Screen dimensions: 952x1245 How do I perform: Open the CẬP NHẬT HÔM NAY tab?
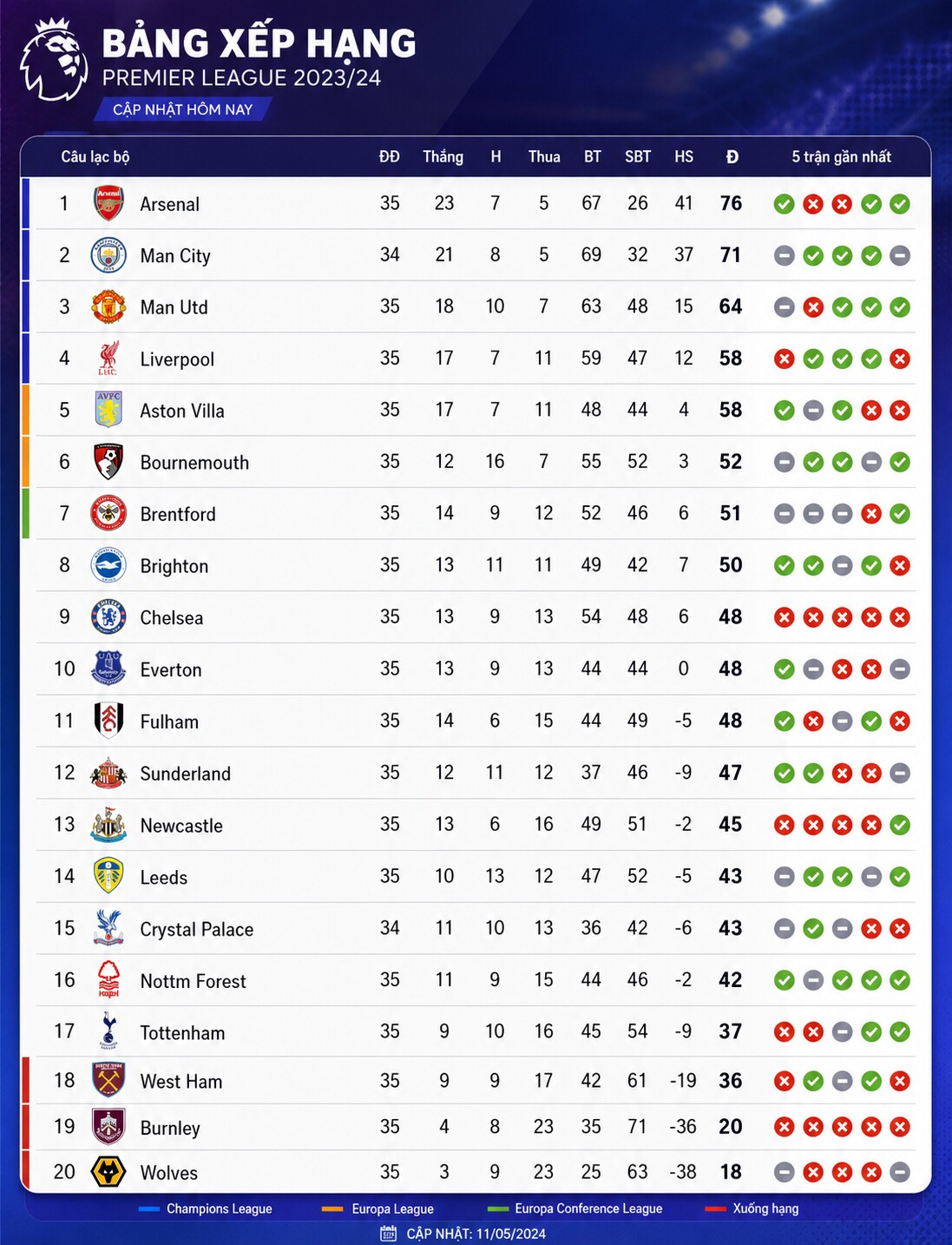[x=183, y=109]
